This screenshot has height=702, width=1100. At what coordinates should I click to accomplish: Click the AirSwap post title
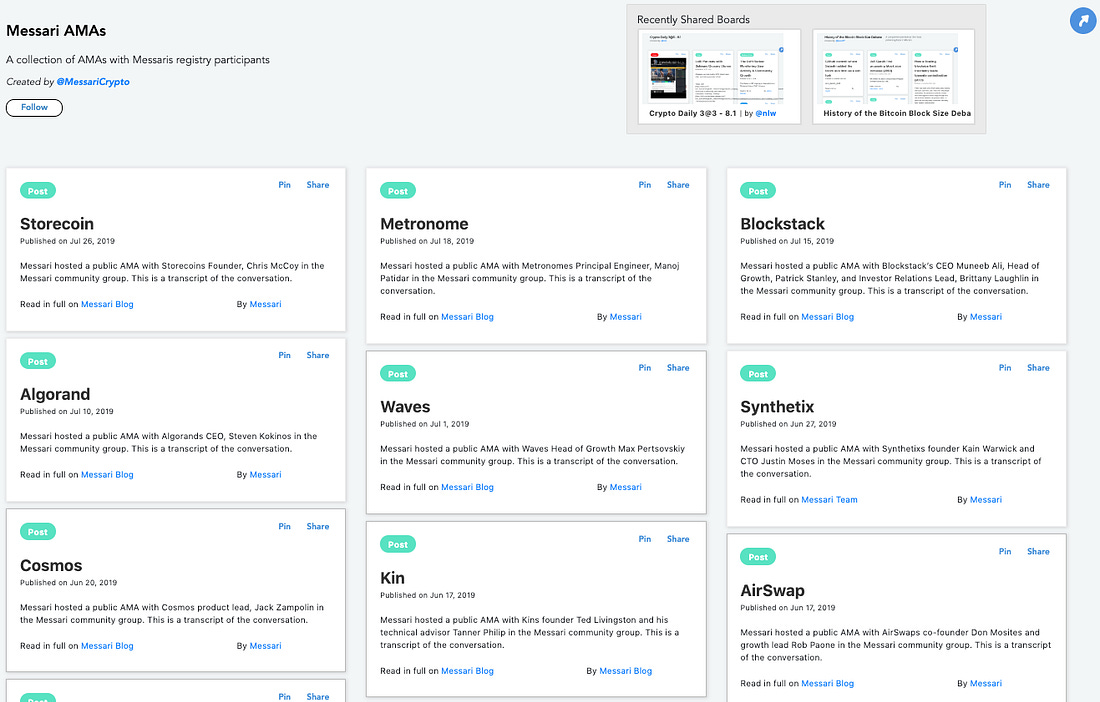(x=772, y=590)
